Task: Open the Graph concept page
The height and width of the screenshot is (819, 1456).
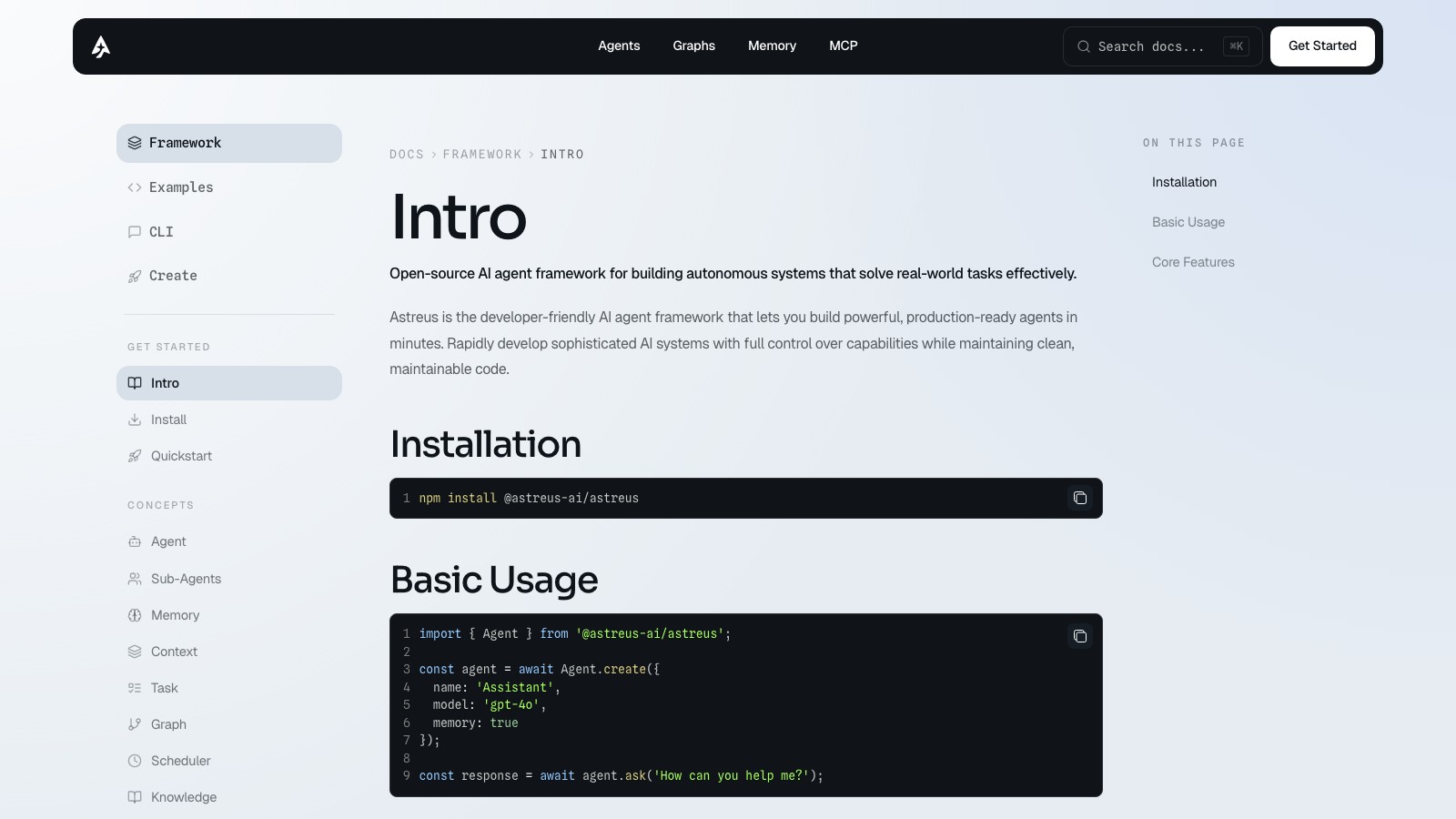Action: (x=229, y=724)
